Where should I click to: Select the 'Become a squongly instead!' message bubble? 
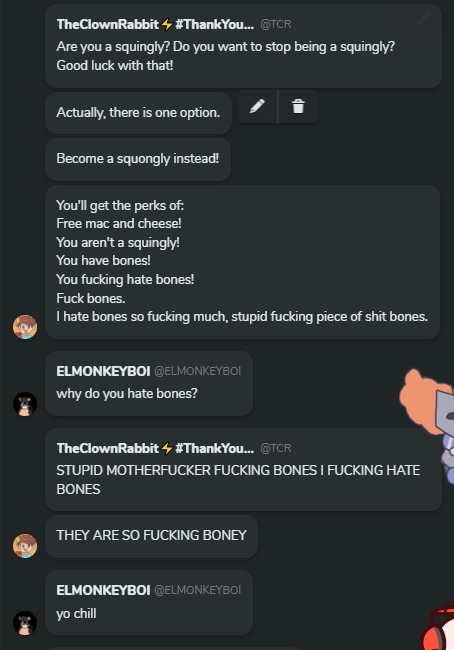[138, 159]
